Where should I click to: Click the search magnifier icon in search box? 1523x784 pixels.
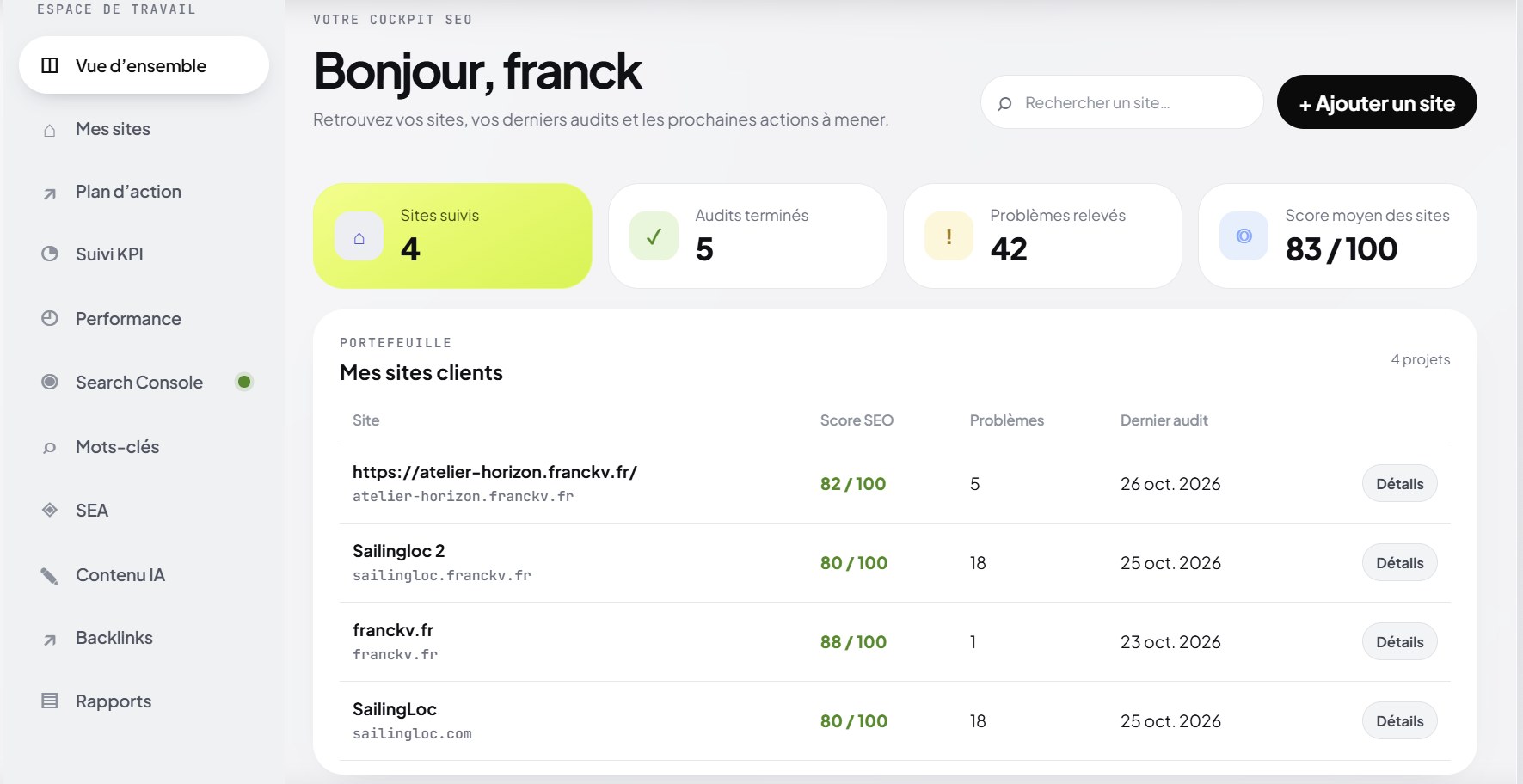tap(1004, 103)
